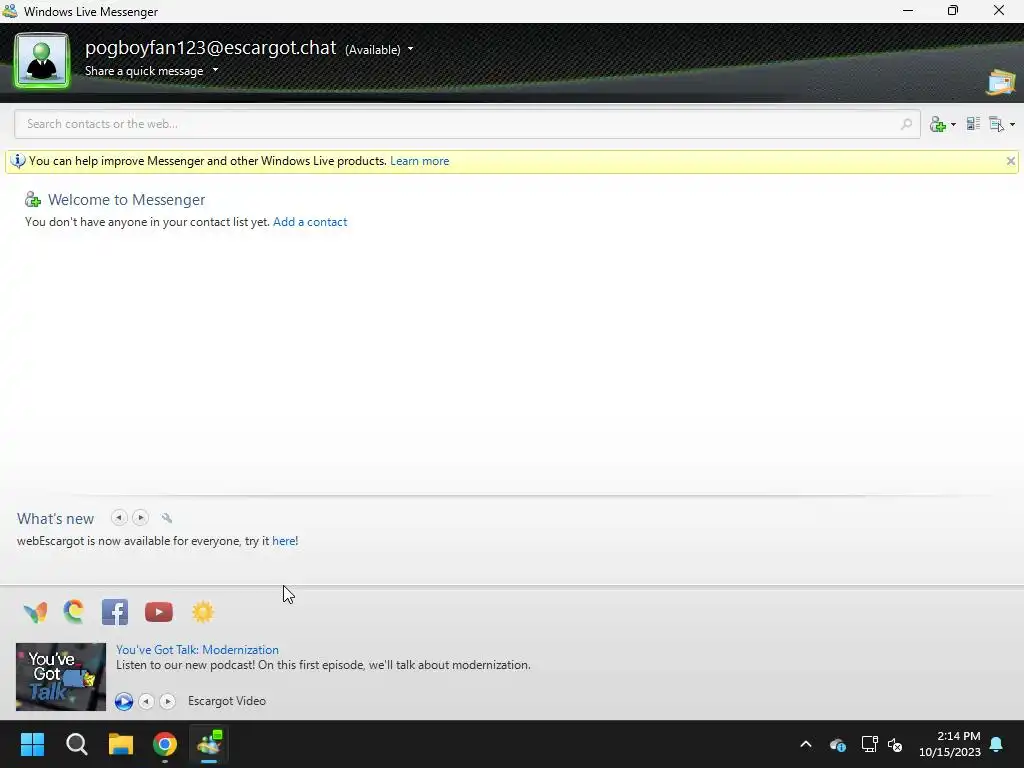Expand the Show menu dropdown arrow
This screenshot has height=768, width=1024.
(1012, 124)
